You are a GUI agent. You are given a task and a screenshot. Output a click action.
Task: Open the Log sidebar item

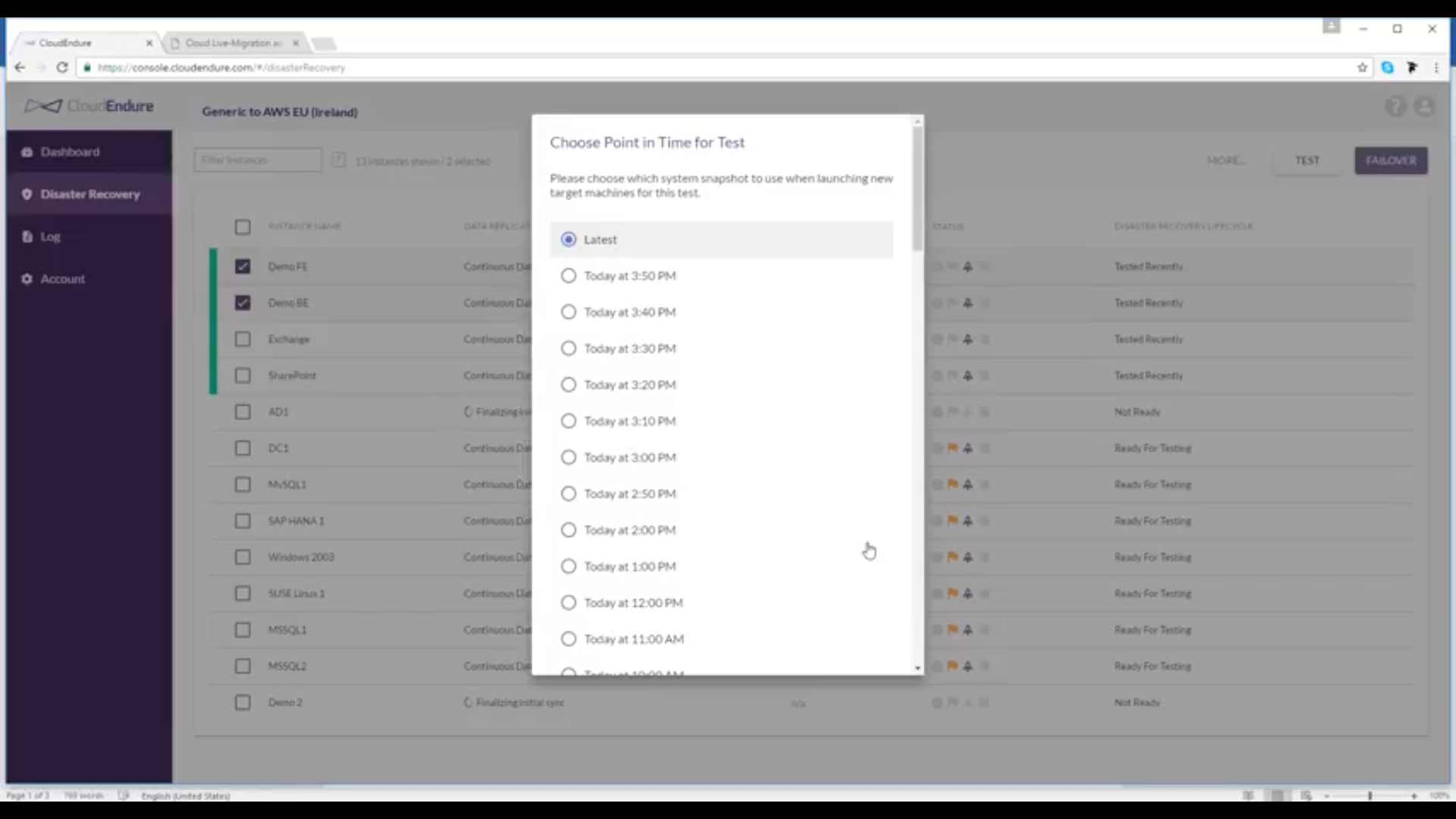[x=50, y=237]
